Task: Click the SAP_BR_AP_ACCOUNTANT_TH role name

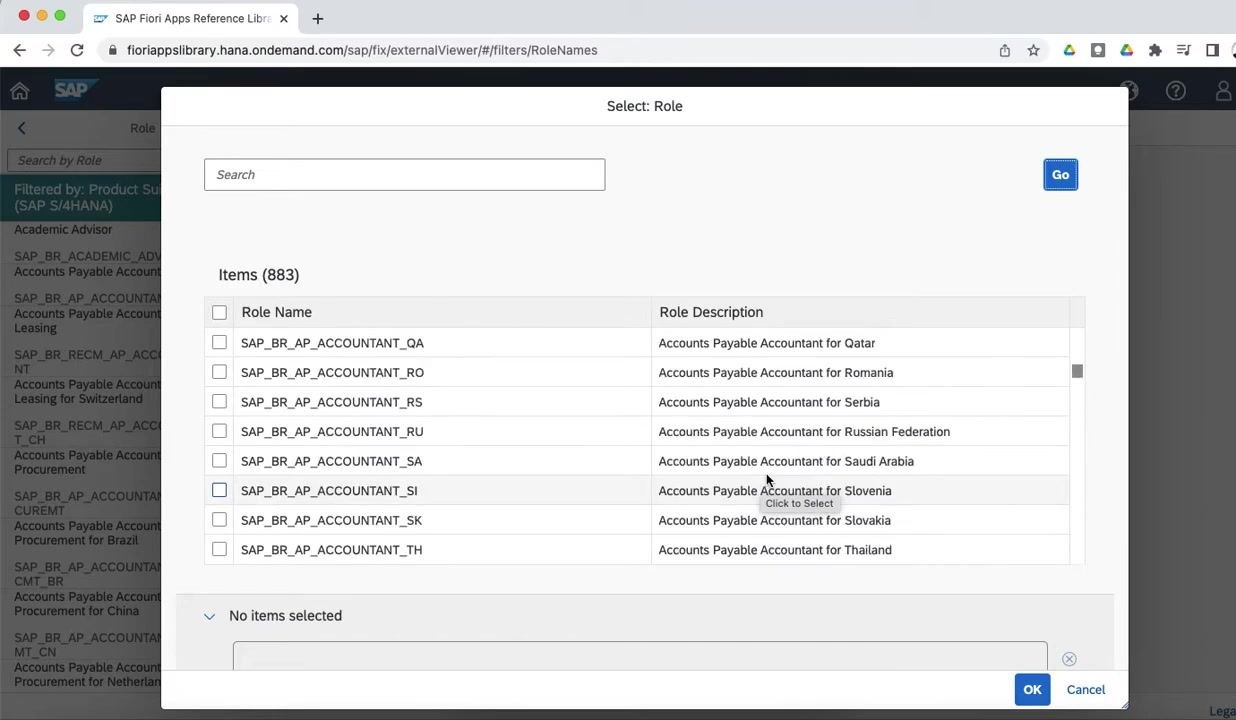Action: [331, 550]
